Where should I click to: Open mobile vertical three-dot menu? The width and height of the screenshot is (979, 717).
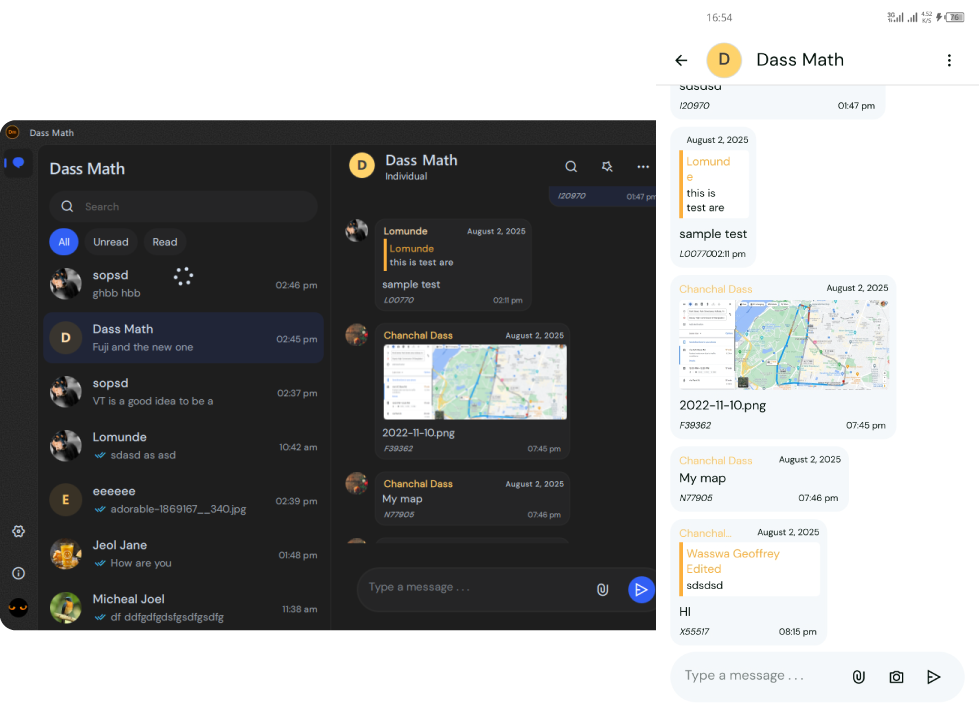(948, 60)
